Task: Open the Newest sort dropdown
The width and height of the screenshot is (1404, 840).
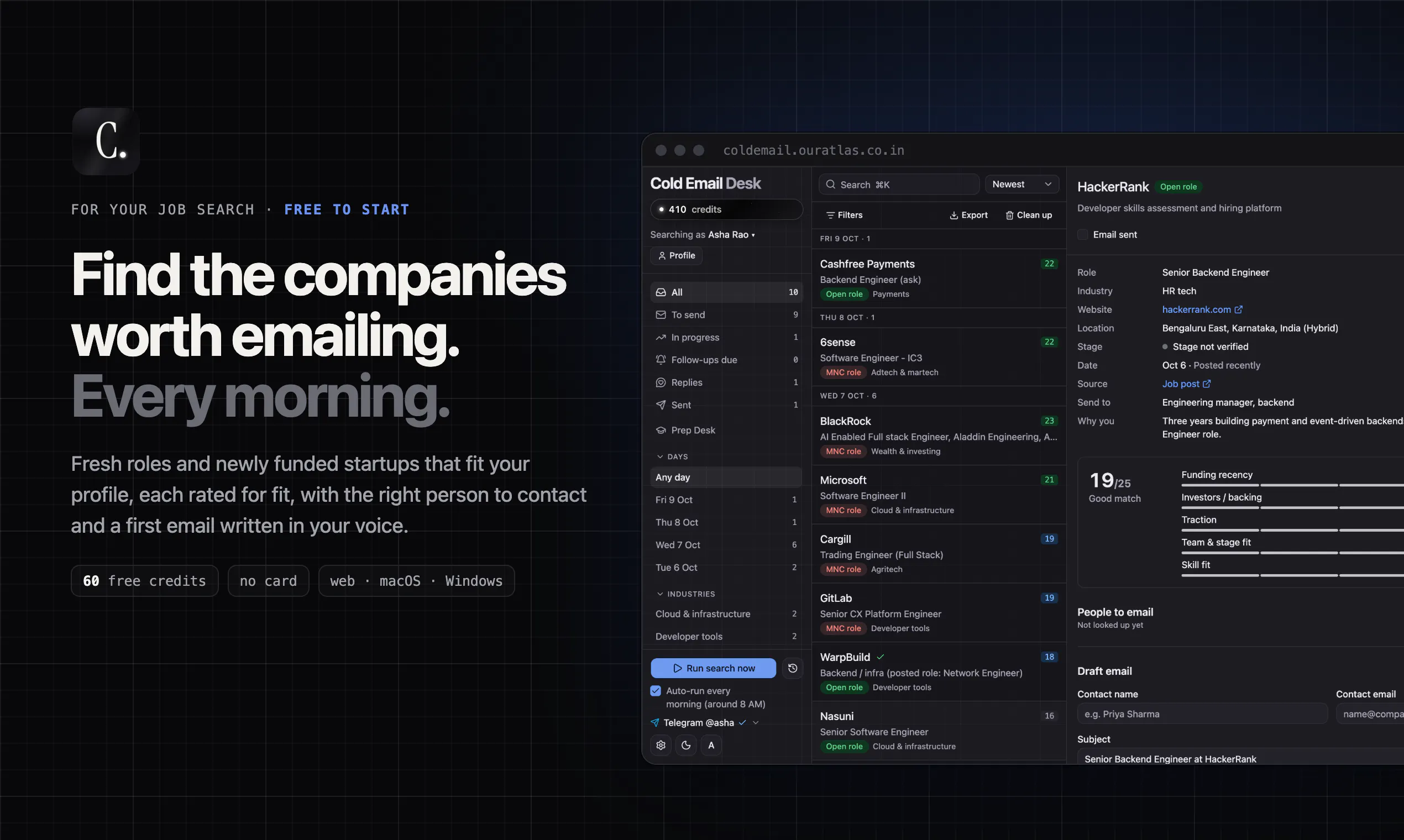Action: 1022,185
